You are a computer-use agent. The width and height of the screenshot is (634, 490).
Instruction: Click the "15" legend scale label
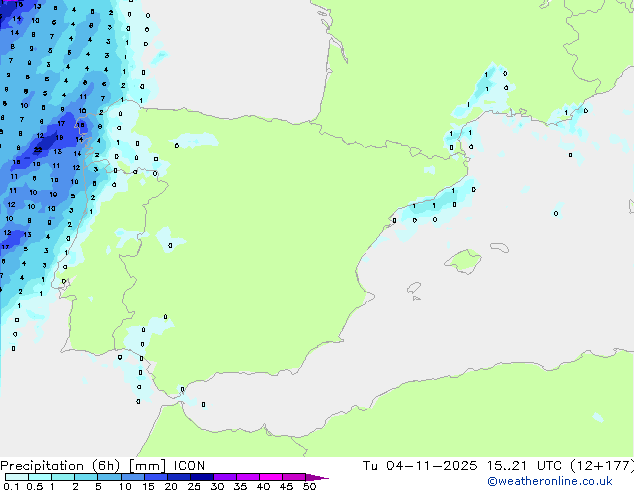pos(148,486)
